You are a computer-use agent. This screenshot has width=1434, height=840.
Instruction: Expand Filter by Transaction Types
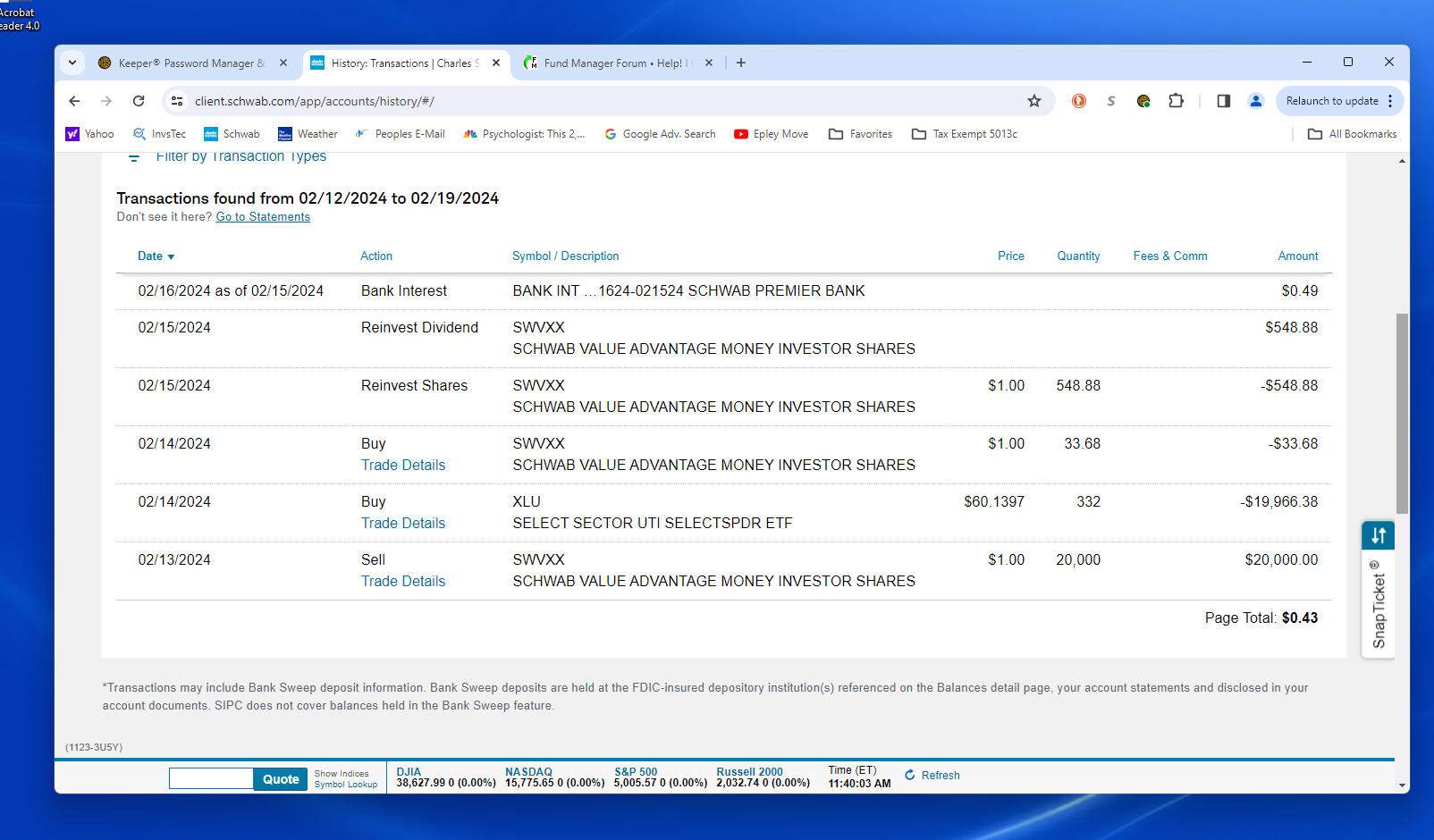[x=229, y=157]
